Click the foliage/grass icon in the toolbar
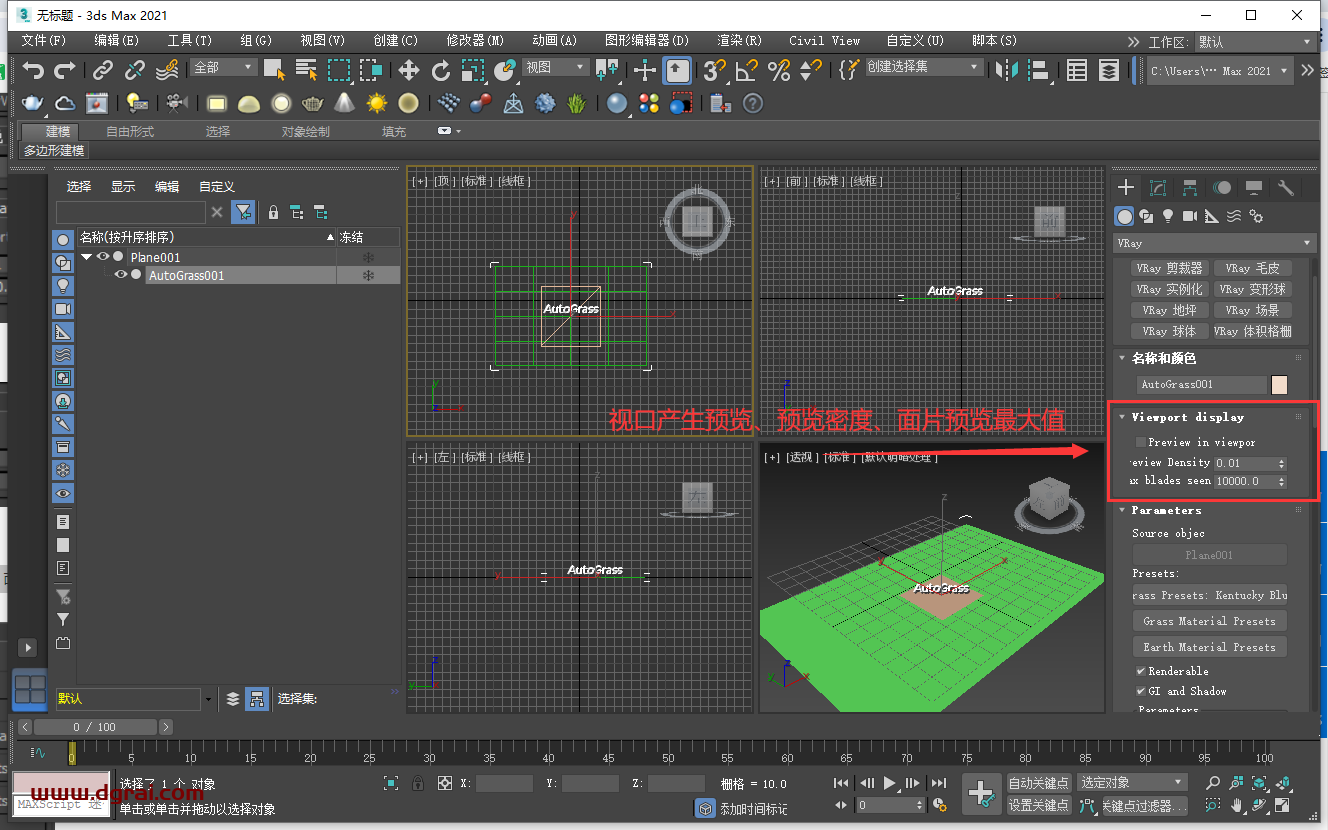The width and height of the screenshot is (1328, 830). click(577, 103)
